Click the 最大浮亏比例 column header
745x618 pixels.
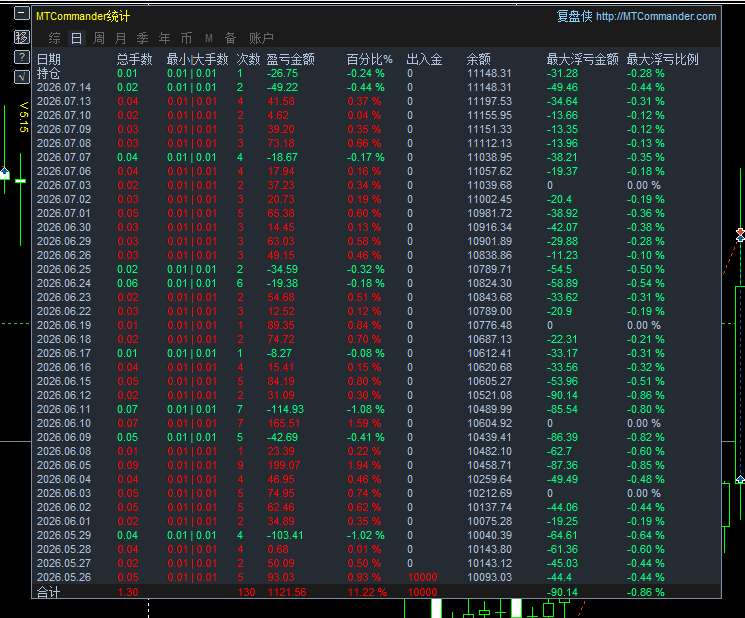(x=662, y=59)
